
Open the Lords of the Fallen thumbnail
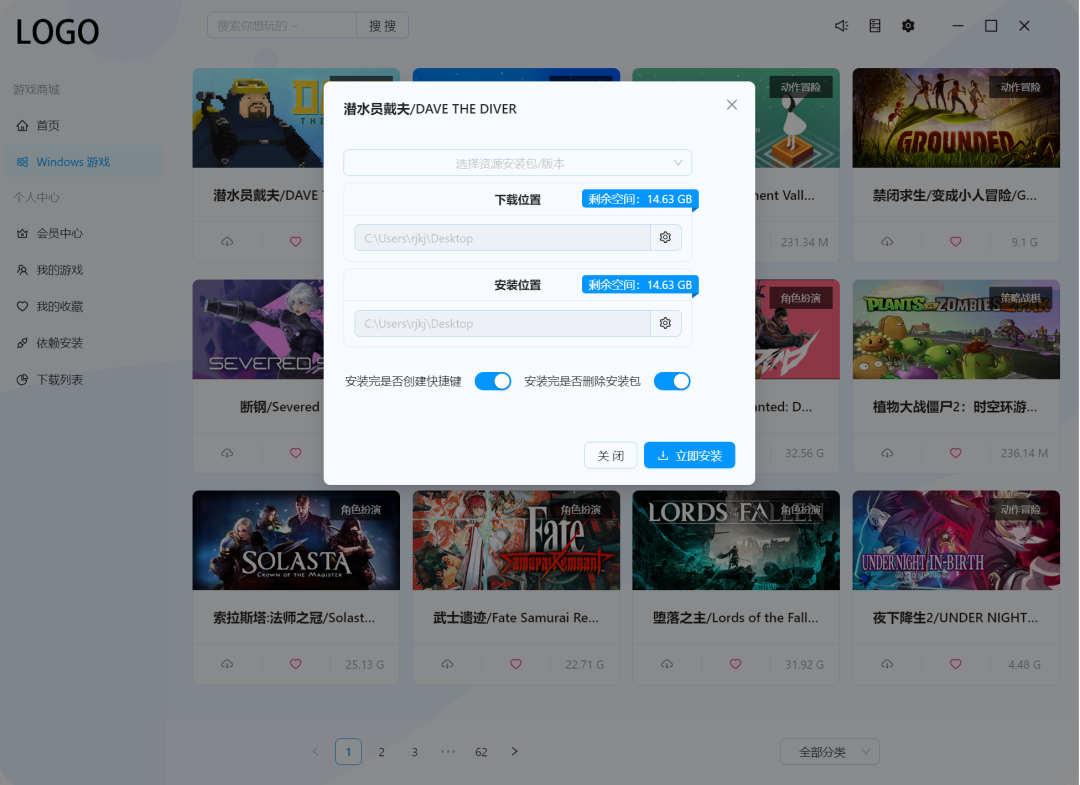coord(736,540)
